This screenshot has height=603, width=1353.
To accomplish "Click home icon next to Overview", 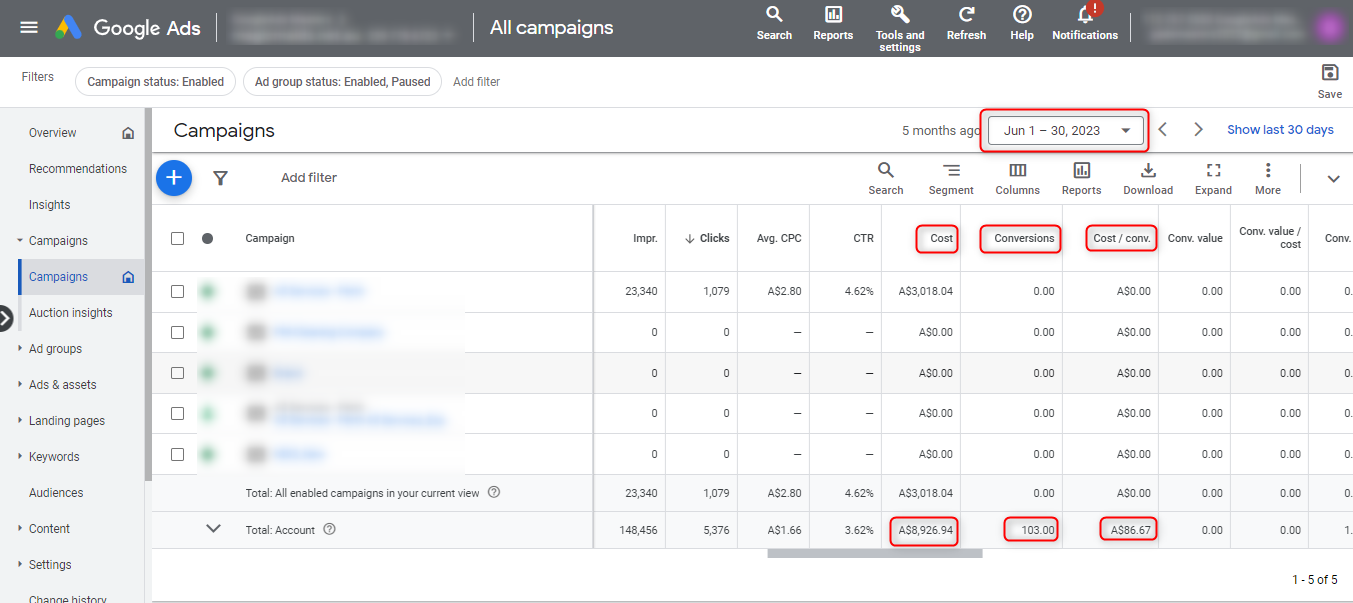I will [127, 133].
